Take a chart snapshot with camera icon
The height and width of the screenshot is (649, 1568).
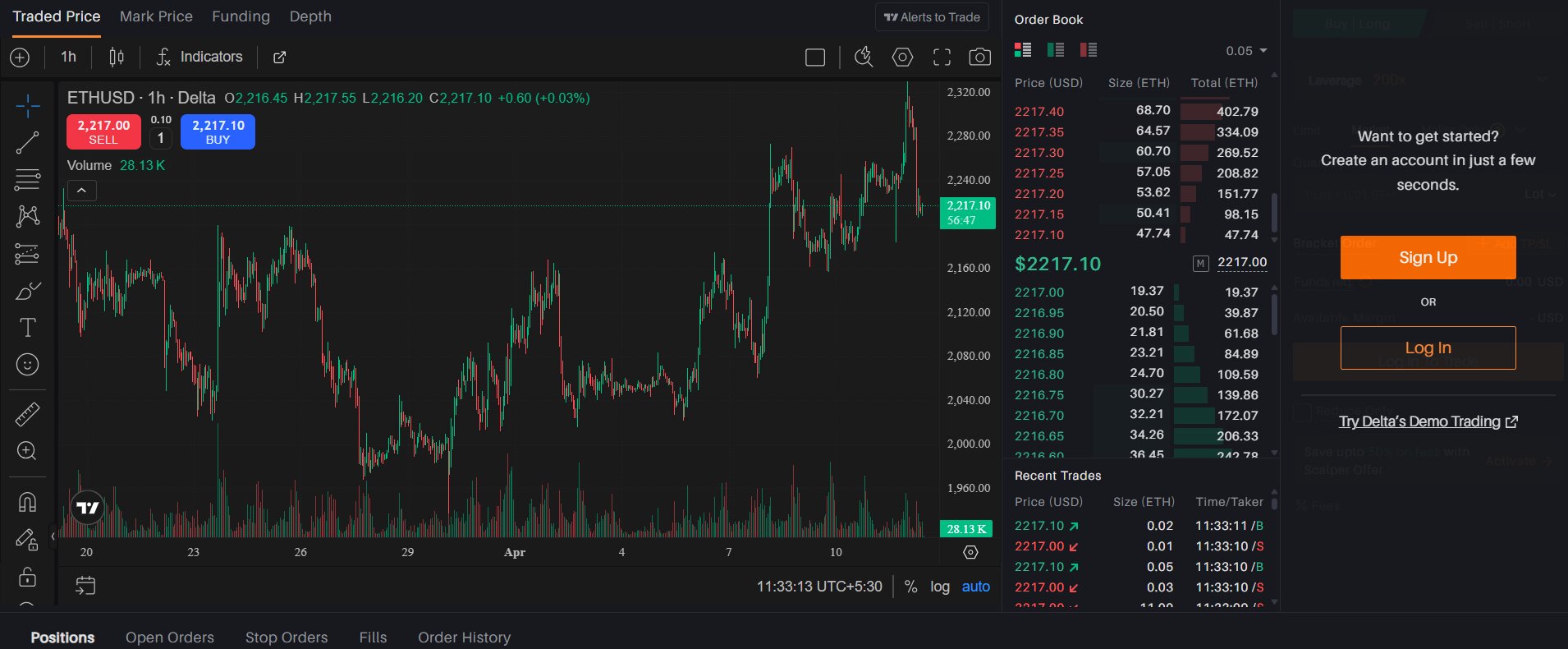click(x=979, y=58)
